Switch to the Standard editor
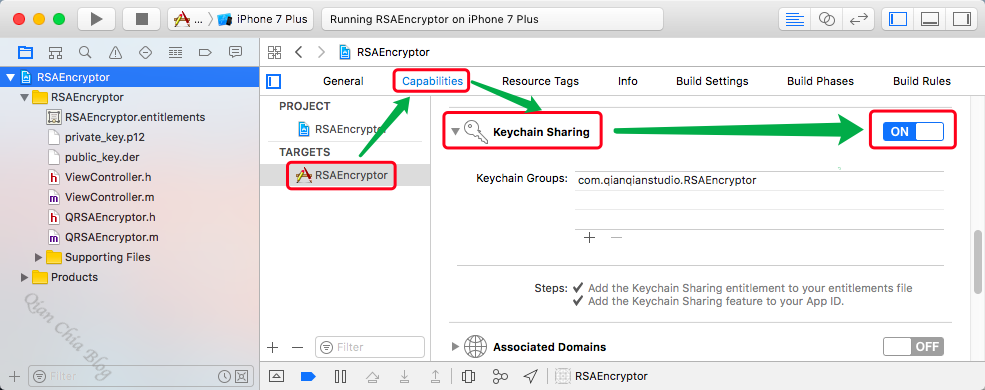Viewport: 985px width, 390px height. pyautogui.click(x=795, y=19)
